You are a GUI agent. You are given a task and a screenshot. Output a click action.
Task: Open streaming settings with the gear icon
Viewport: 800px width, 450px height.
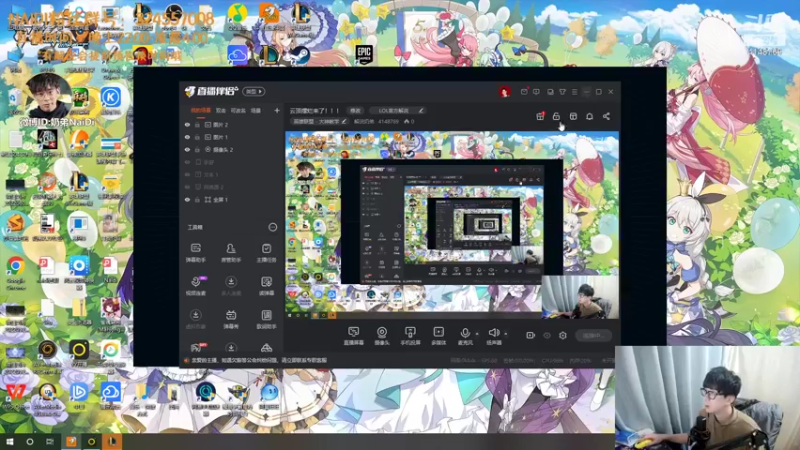tap(563, 335)
